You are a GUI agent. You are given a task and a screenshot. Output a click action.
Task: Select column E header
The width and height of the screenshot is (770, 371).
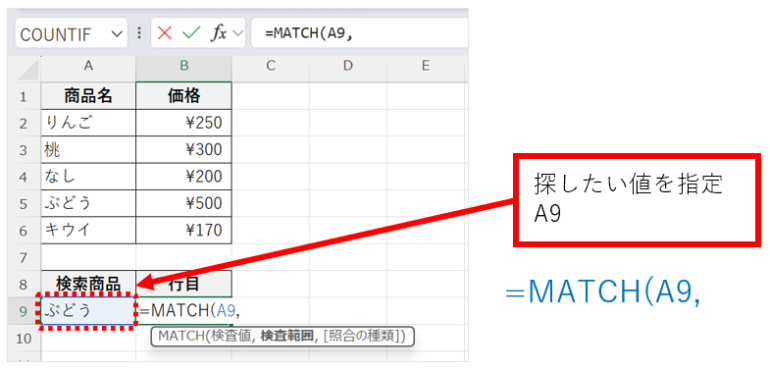425,66
